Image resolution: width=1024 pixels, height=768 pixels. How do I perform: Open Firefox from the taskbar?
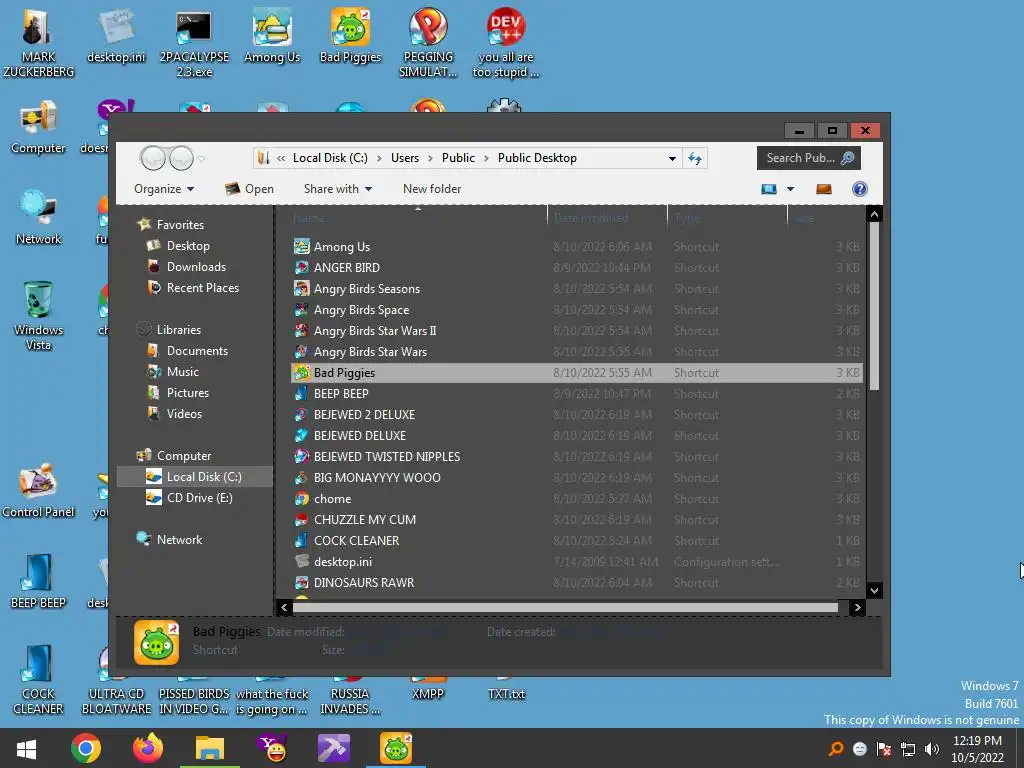(148, 748)
